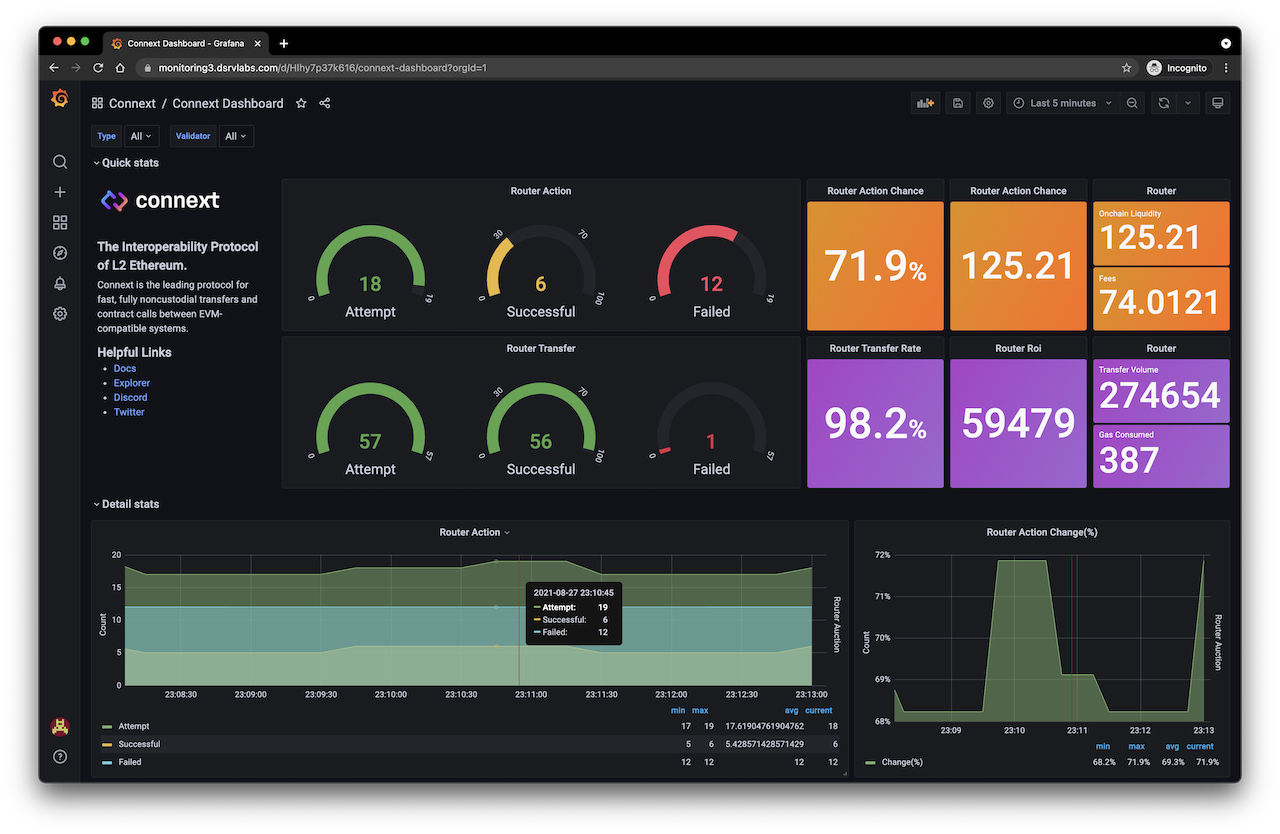Open a new browser tab

(x=284, y=43)
